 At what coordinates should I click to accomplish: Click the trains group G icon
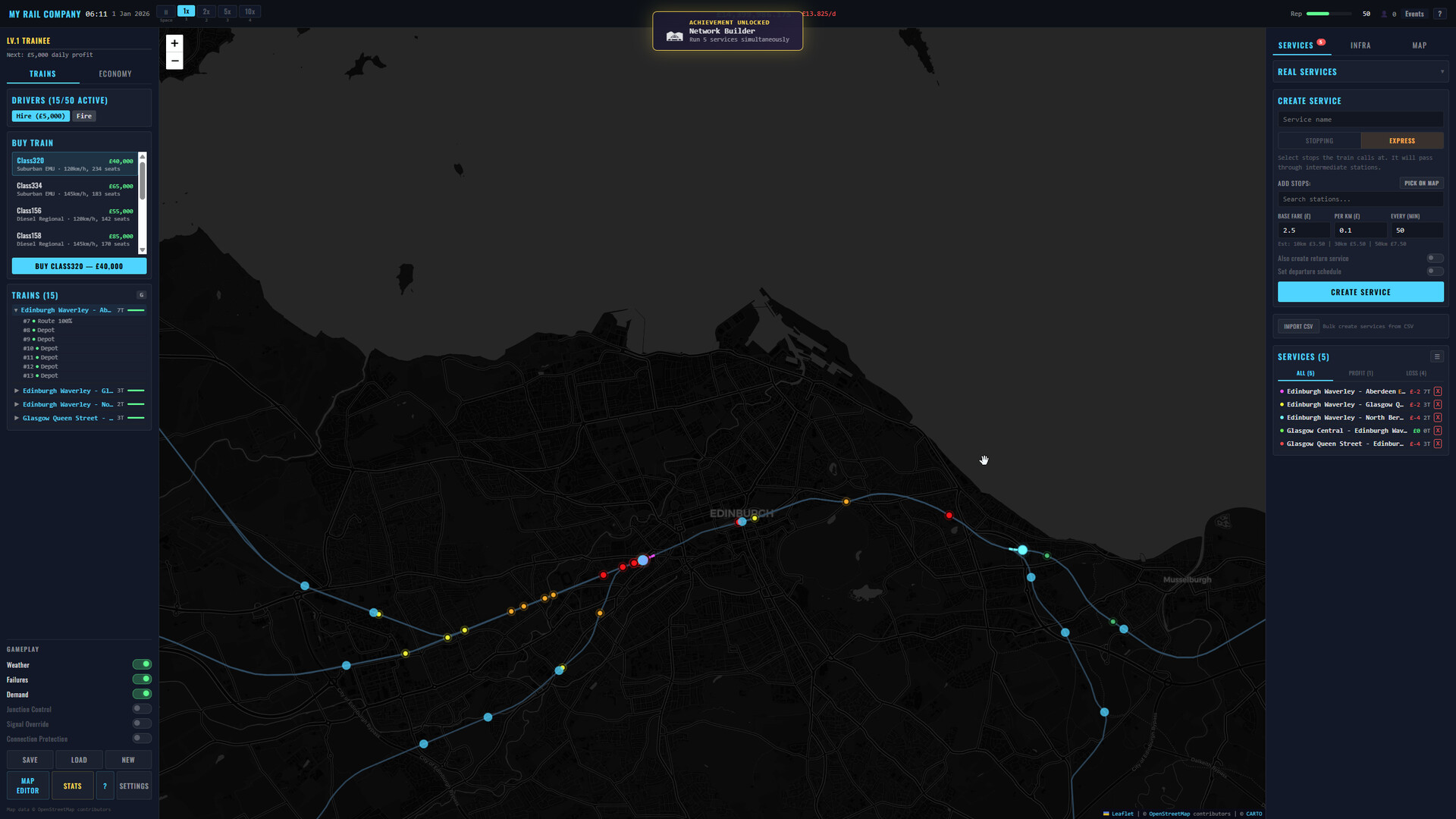tap(141, 295)
